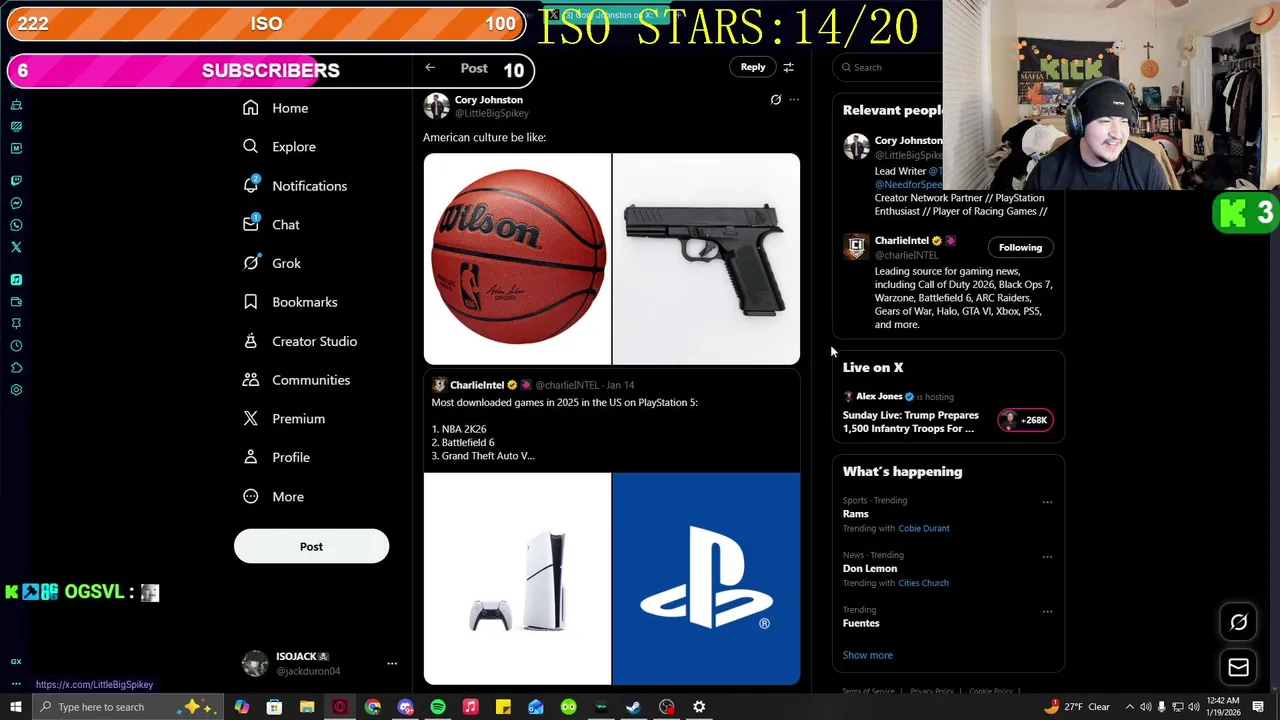Open the Wilson basketball image
The height and width of the screenshot is (720, 1280).
click(517, 259)
